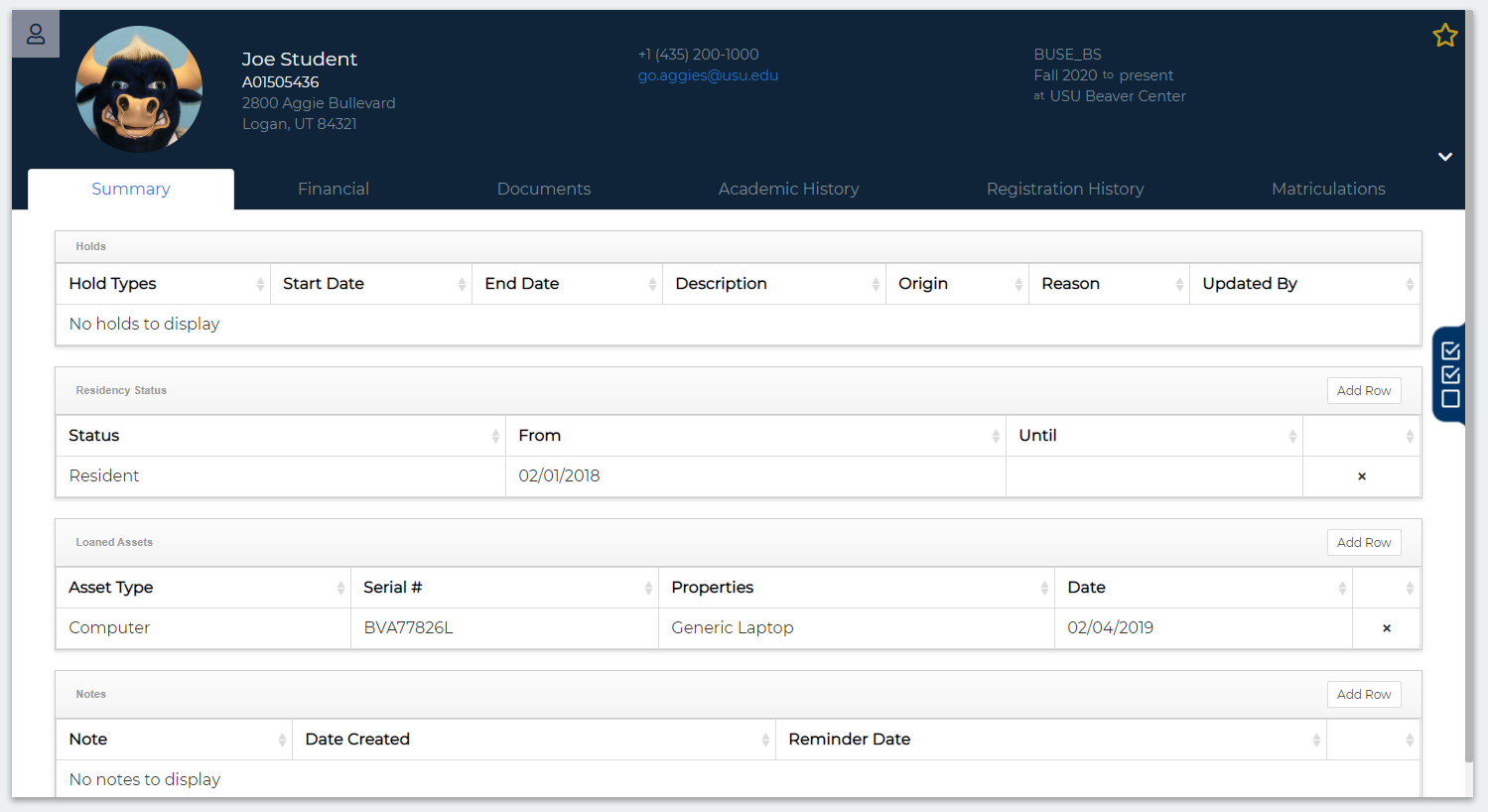This screenshot has height=812, width=1488.
Task: Switch to the Financial tab
Action: click(x=334, y=189)
